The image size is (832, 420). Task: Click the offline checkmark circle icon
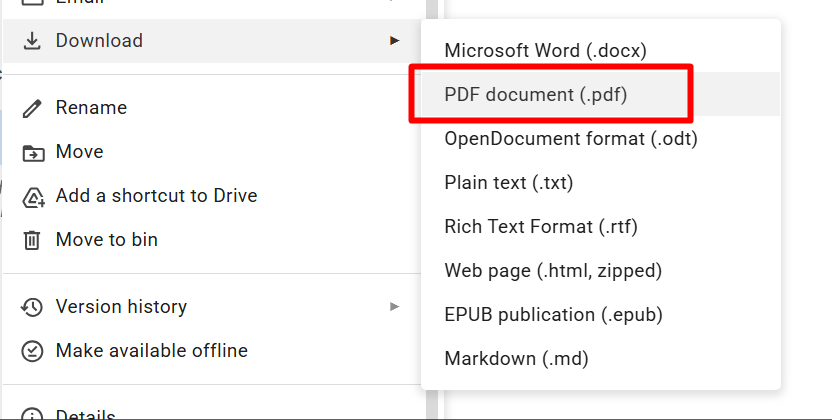[32, 351]
